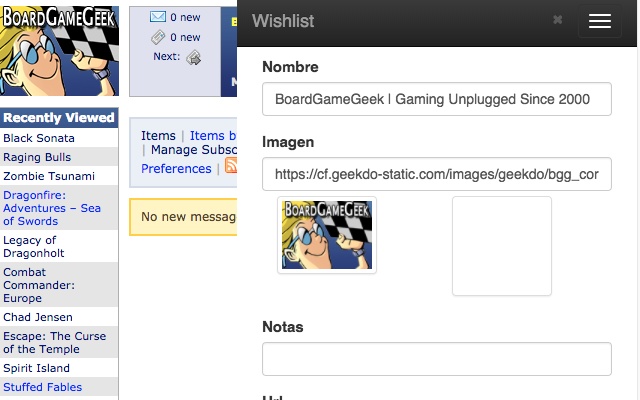Click into the Imagen URL field
Viewport: 640px width, 400px height.
(437, 174)
